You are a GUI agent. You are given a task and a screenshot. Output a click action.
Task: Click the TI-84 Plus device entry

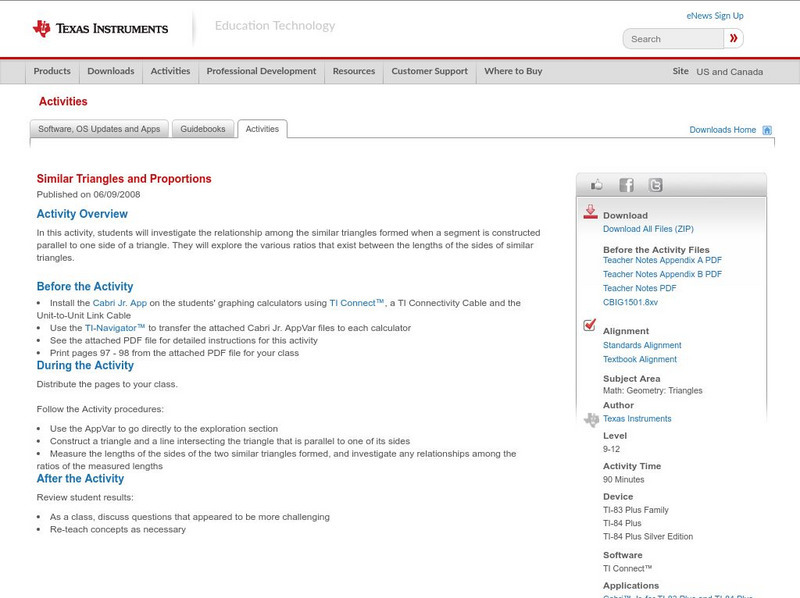tap(622, 524)
